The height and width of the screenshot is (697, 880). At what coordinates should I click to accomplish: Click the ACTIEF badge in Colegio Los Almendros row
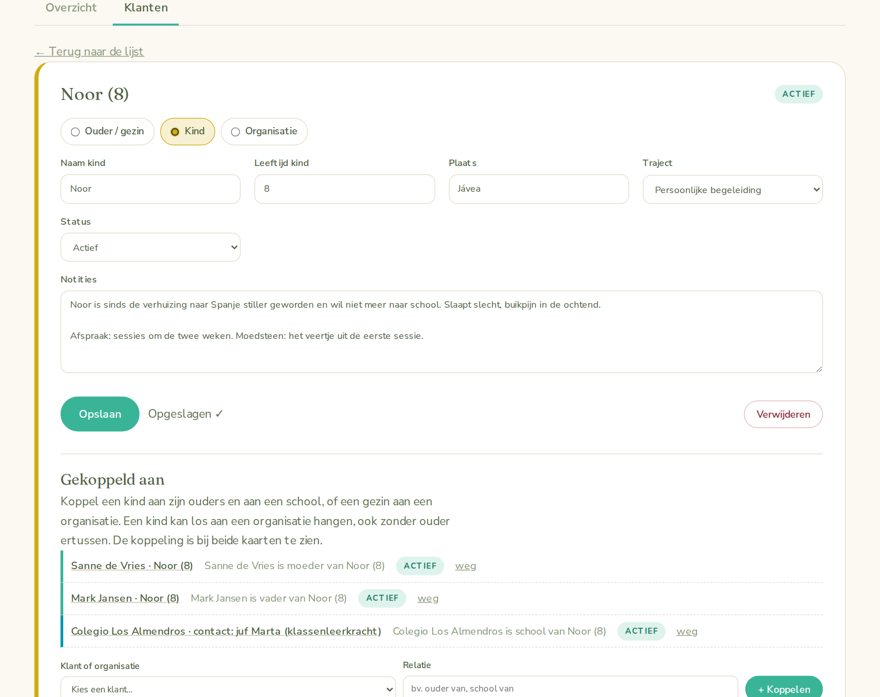[x=641, y=631]
